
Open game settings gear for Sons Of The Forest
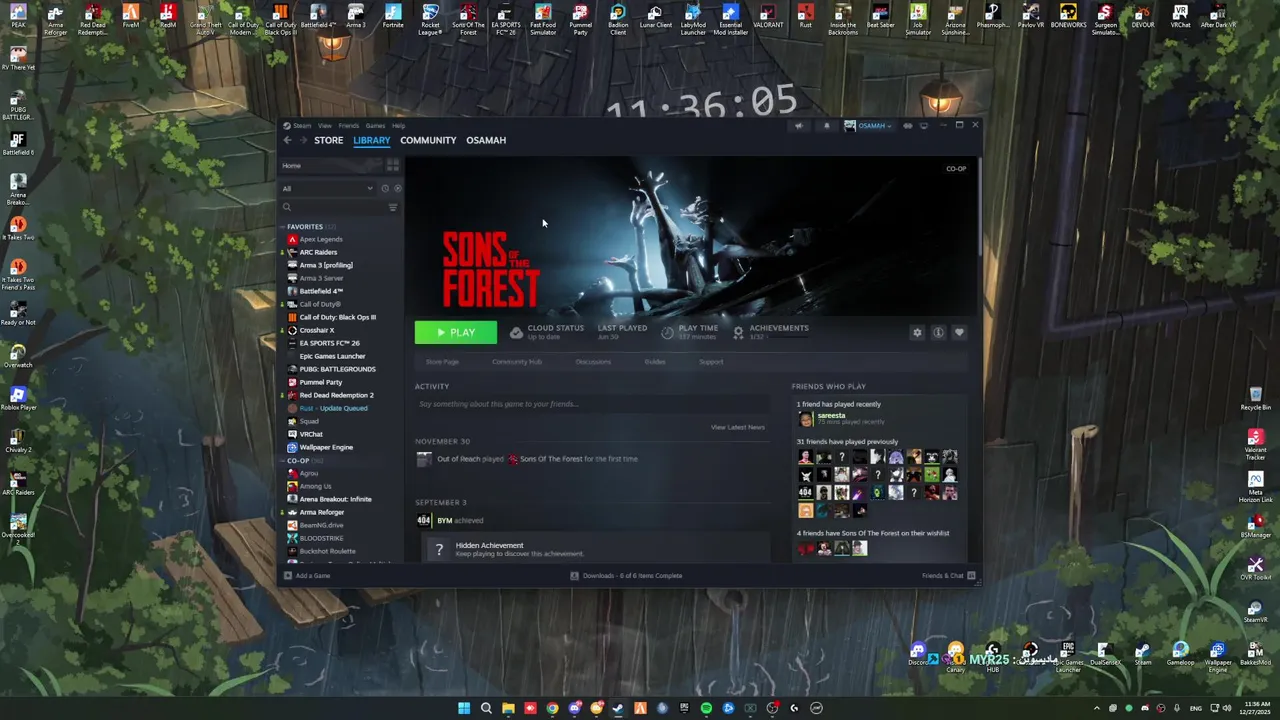click(x=917, y=332)
